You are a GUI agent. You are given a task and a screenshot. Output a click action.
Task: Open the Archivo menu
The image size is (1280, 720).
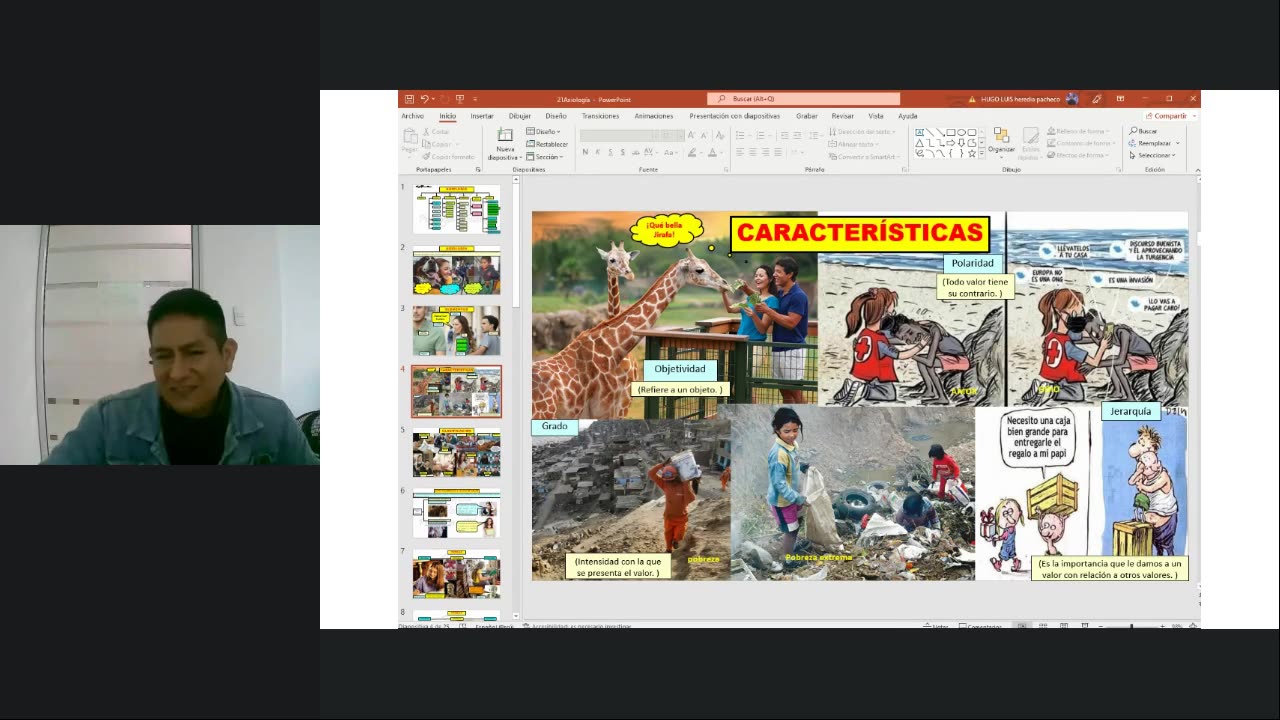point(413,116)
